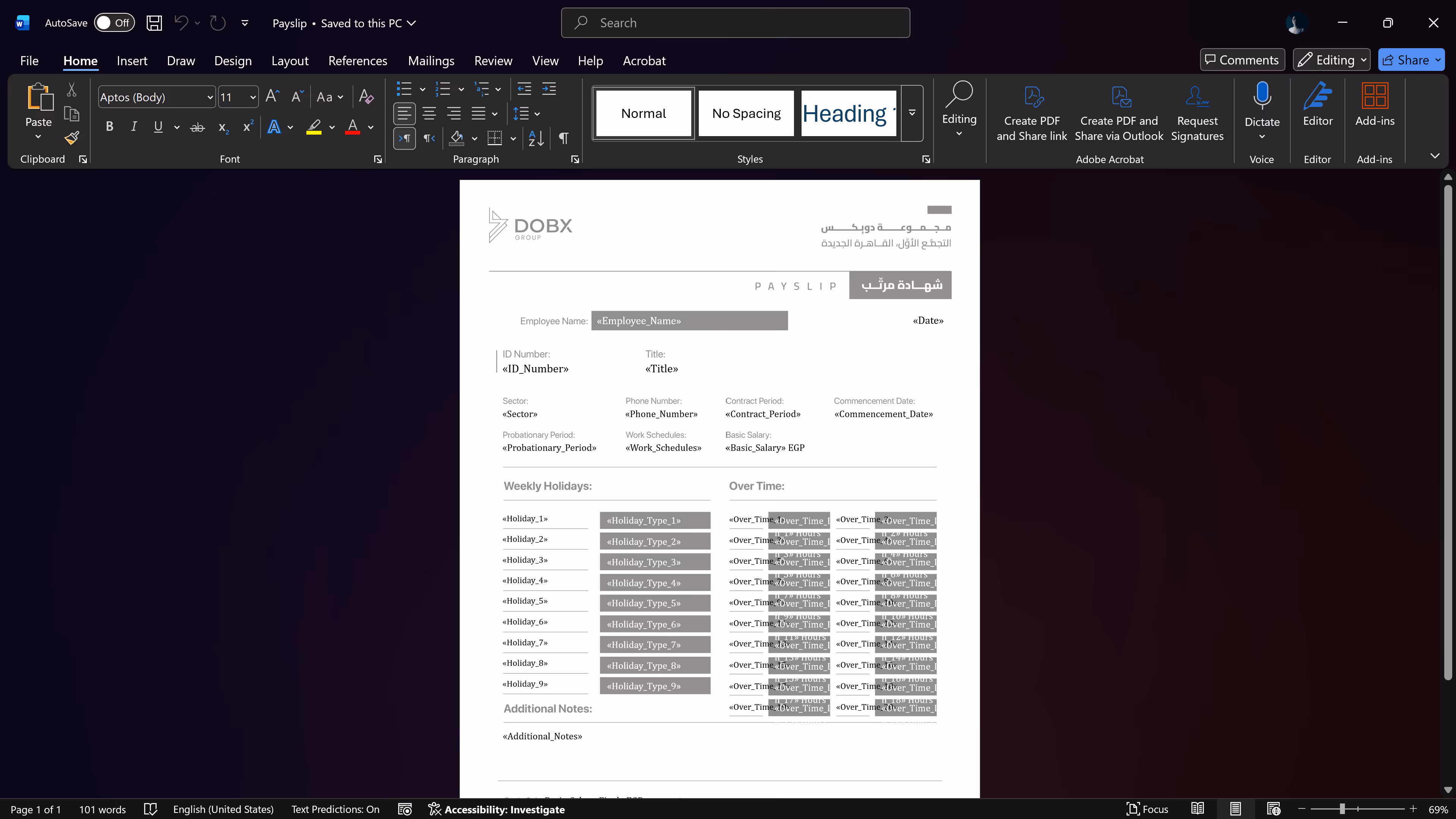Shrink font size with the smaller A icon

[x=297, y=97]
